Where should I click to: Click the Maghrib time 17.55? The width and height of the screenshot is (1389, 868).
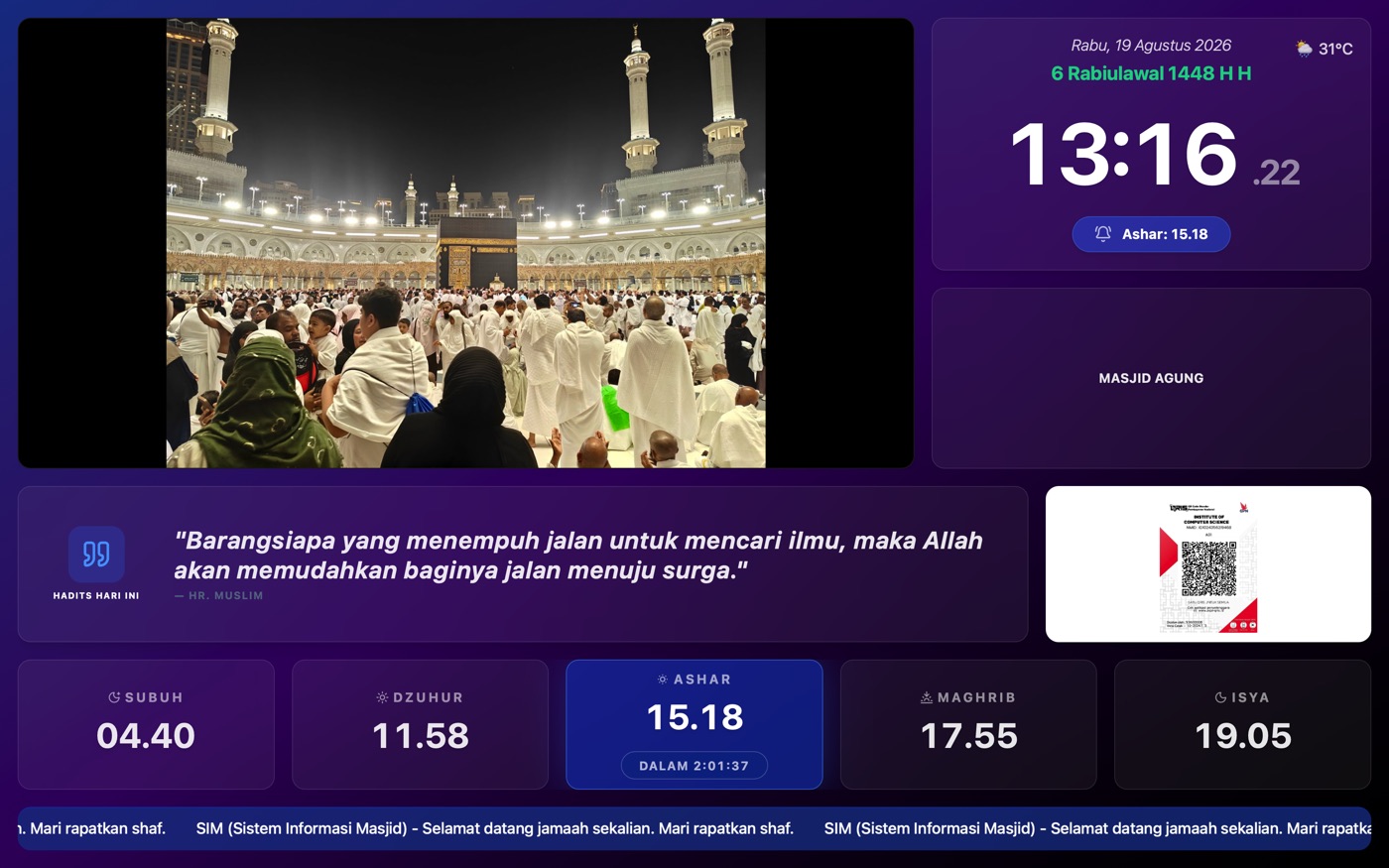tap(969, 736)
